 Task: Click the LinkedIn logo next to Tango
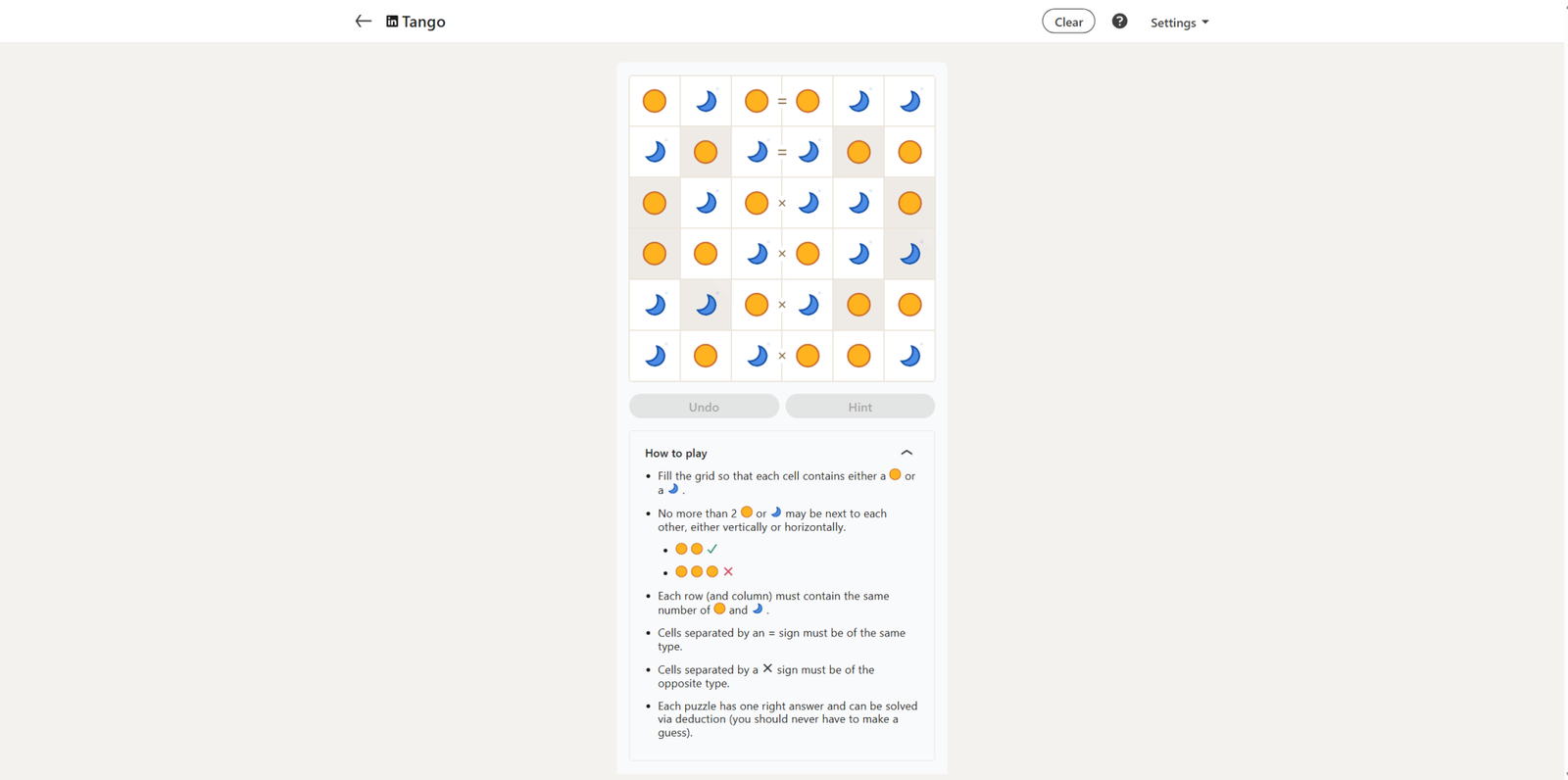pos(392,22)
